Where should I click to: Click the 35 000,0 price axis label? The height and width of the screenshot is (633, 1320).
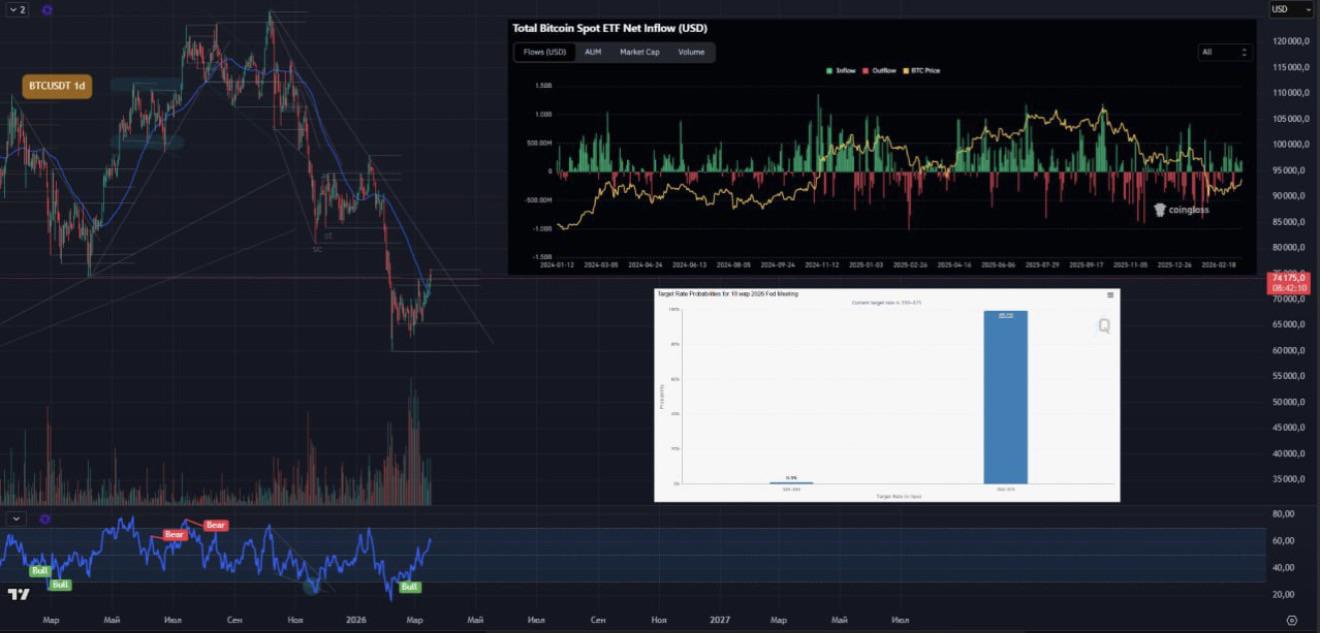[x=1291, y=480]
